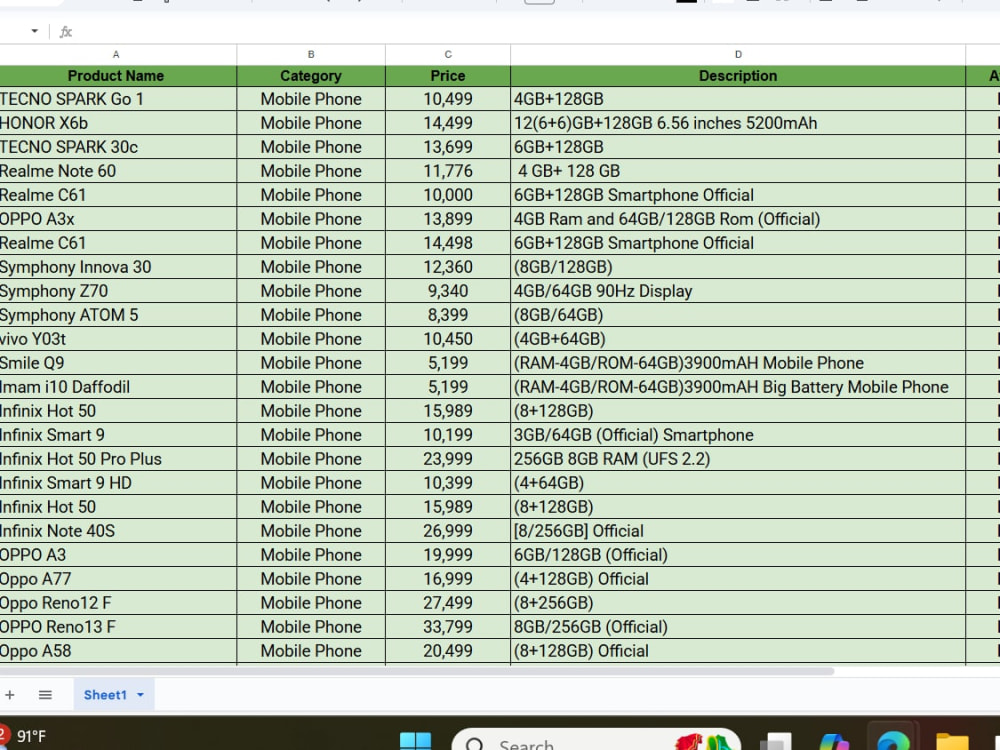This screenshot has width=1000, height=750.
Task: Click the price cell 10,499
Action: (x=448, y=99)
